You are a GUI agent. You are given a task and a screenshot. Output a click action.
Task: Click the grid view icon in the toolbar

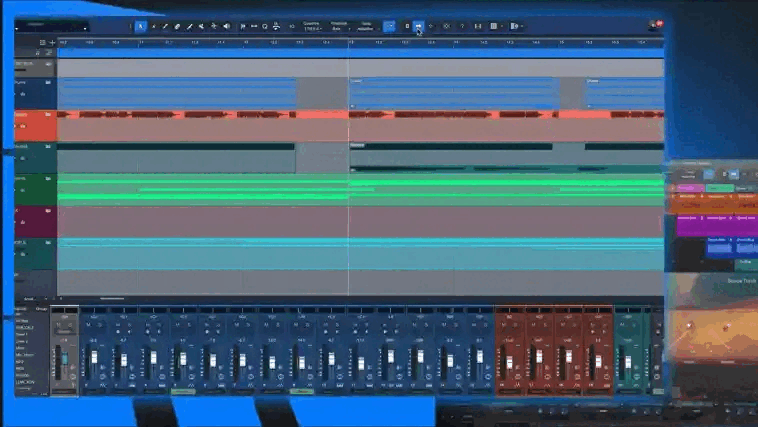coord(494,26)
